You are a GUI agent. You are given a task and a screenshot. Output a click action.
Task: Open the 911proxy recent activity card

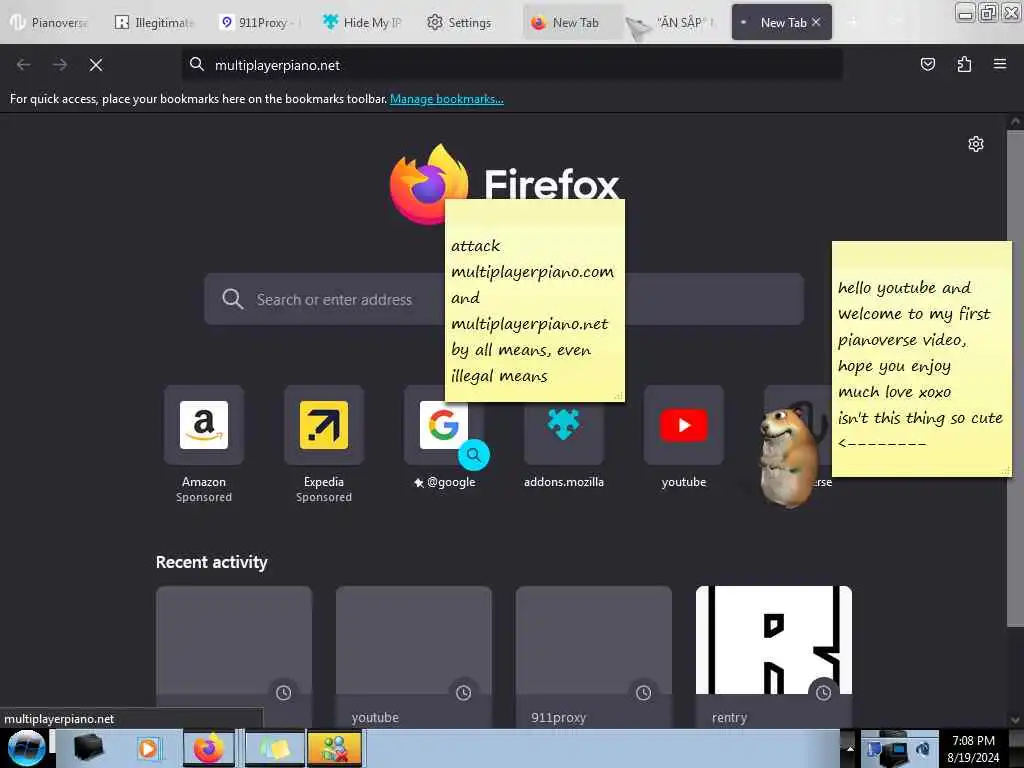[x=594, y=656]
